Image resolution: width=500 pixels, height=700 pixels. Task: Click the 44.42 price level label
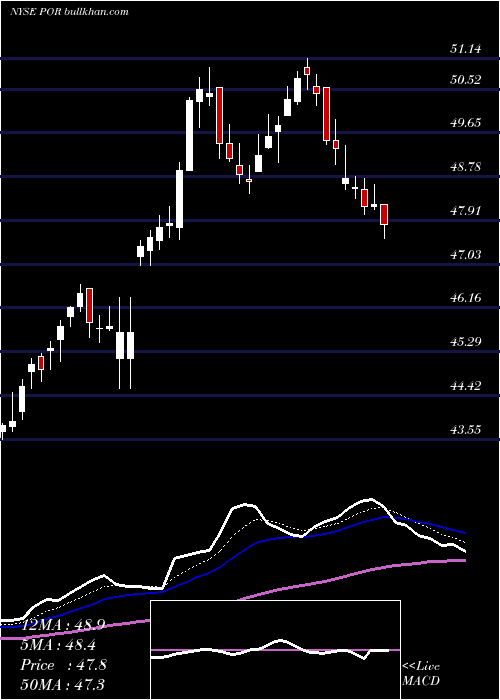coord(466,386)
